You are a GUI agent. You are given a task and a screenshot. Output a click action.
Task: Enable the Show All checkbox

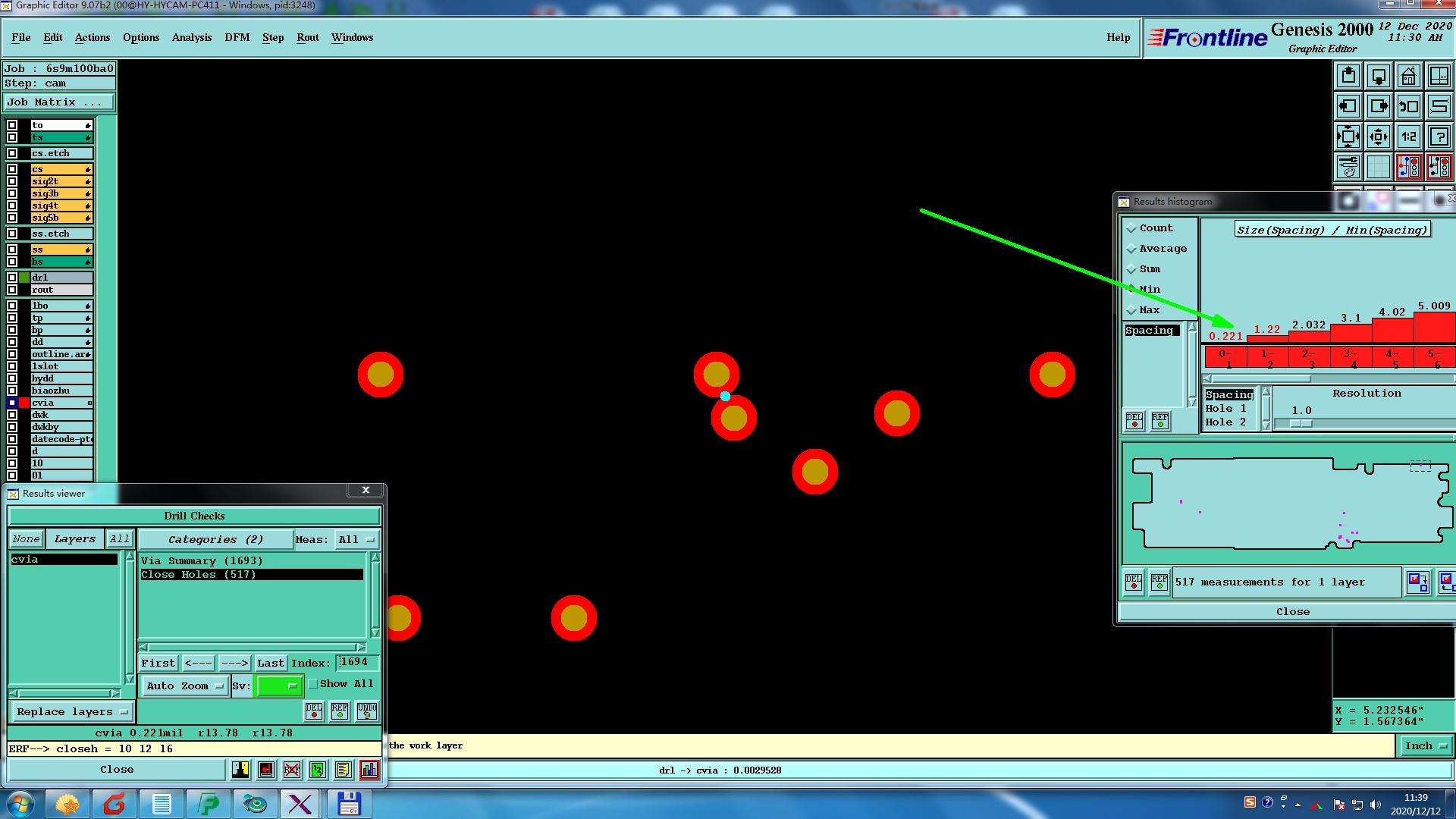pyautogui.click(x=313, y=684)
